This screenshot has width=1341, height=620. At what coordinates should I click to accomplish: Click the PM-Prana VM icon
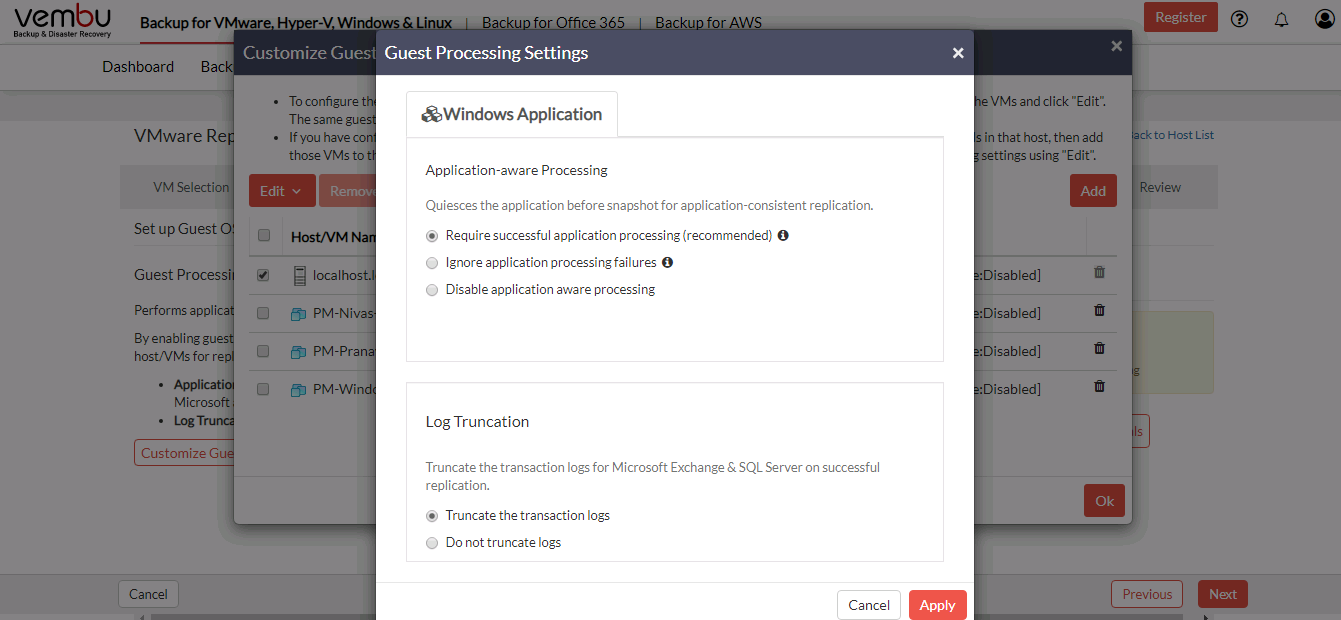tap(298, 352)
